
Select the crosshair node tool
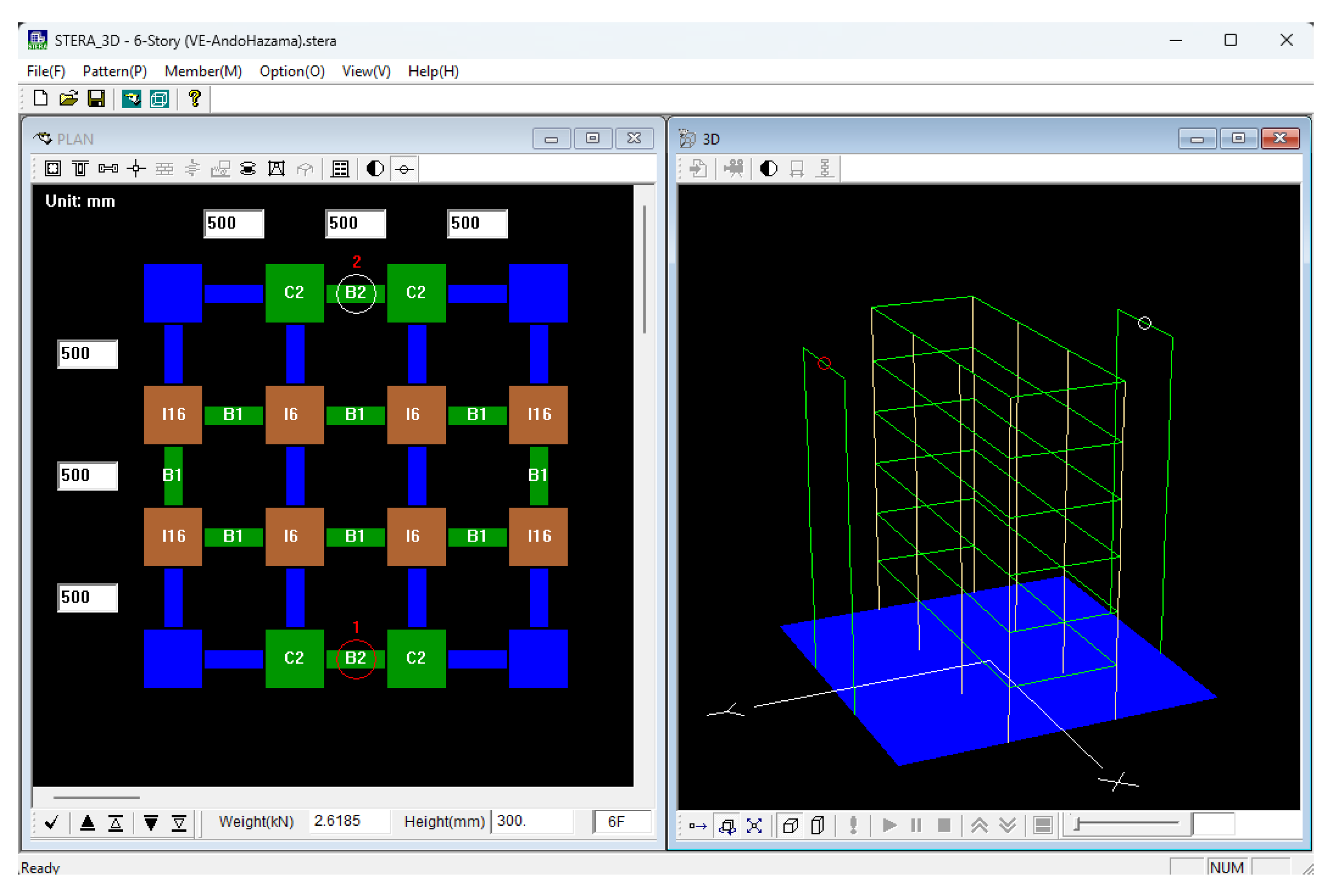136,169
